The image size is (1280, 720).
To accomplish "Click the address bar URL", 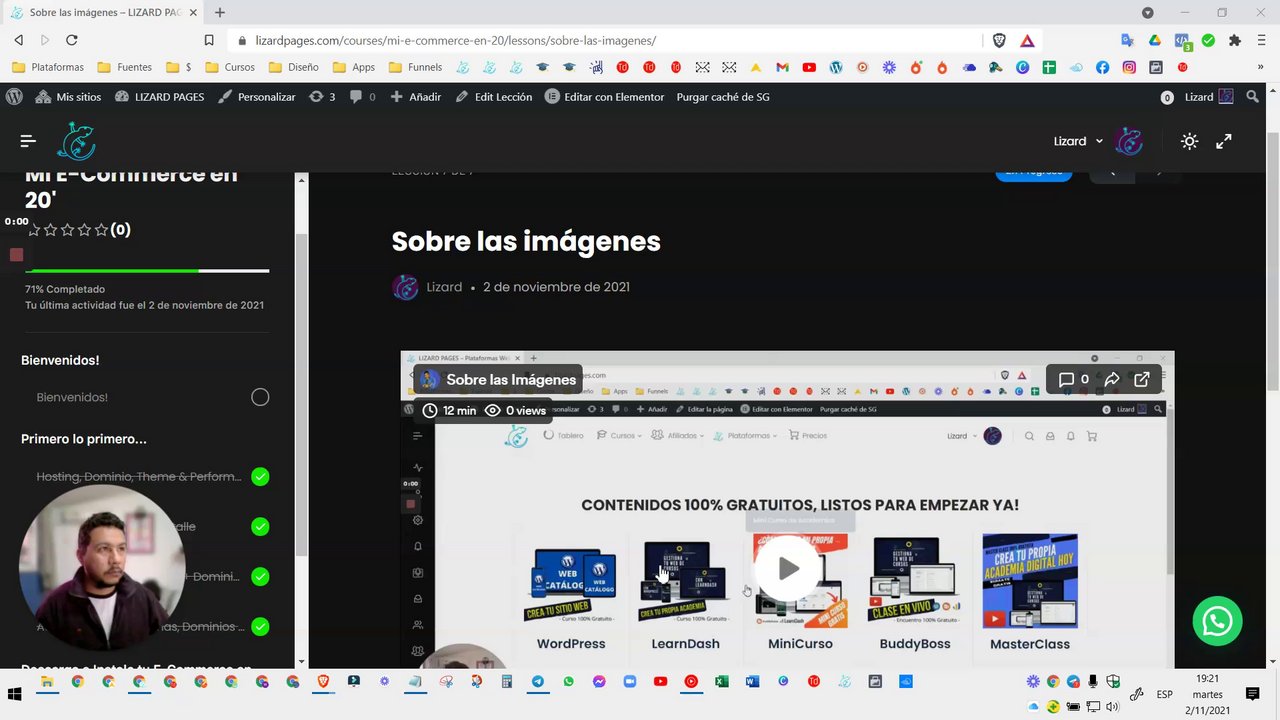I will [x=456, y=41].
